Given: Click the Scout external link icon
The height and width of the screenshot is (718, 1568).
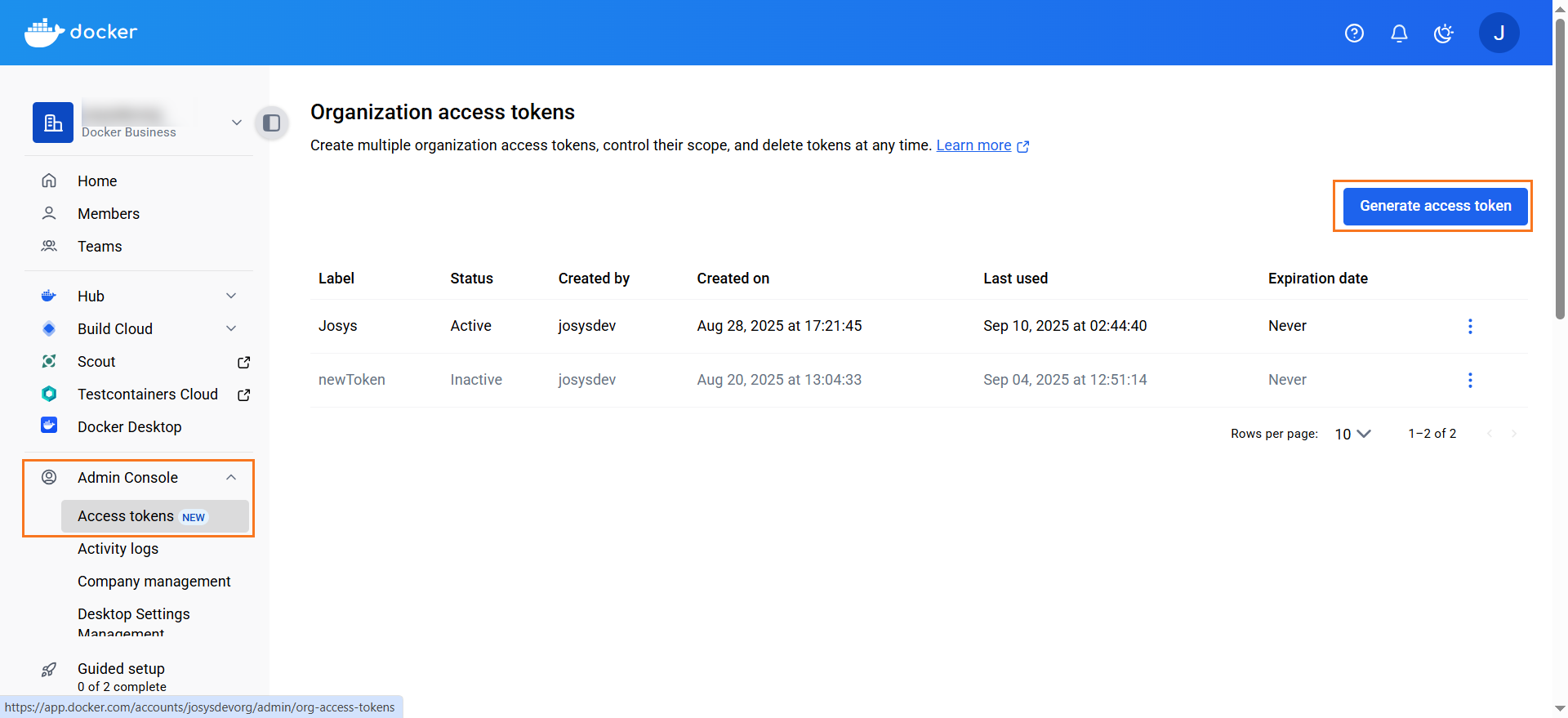Looking at the screenshot, I should 243,362.
